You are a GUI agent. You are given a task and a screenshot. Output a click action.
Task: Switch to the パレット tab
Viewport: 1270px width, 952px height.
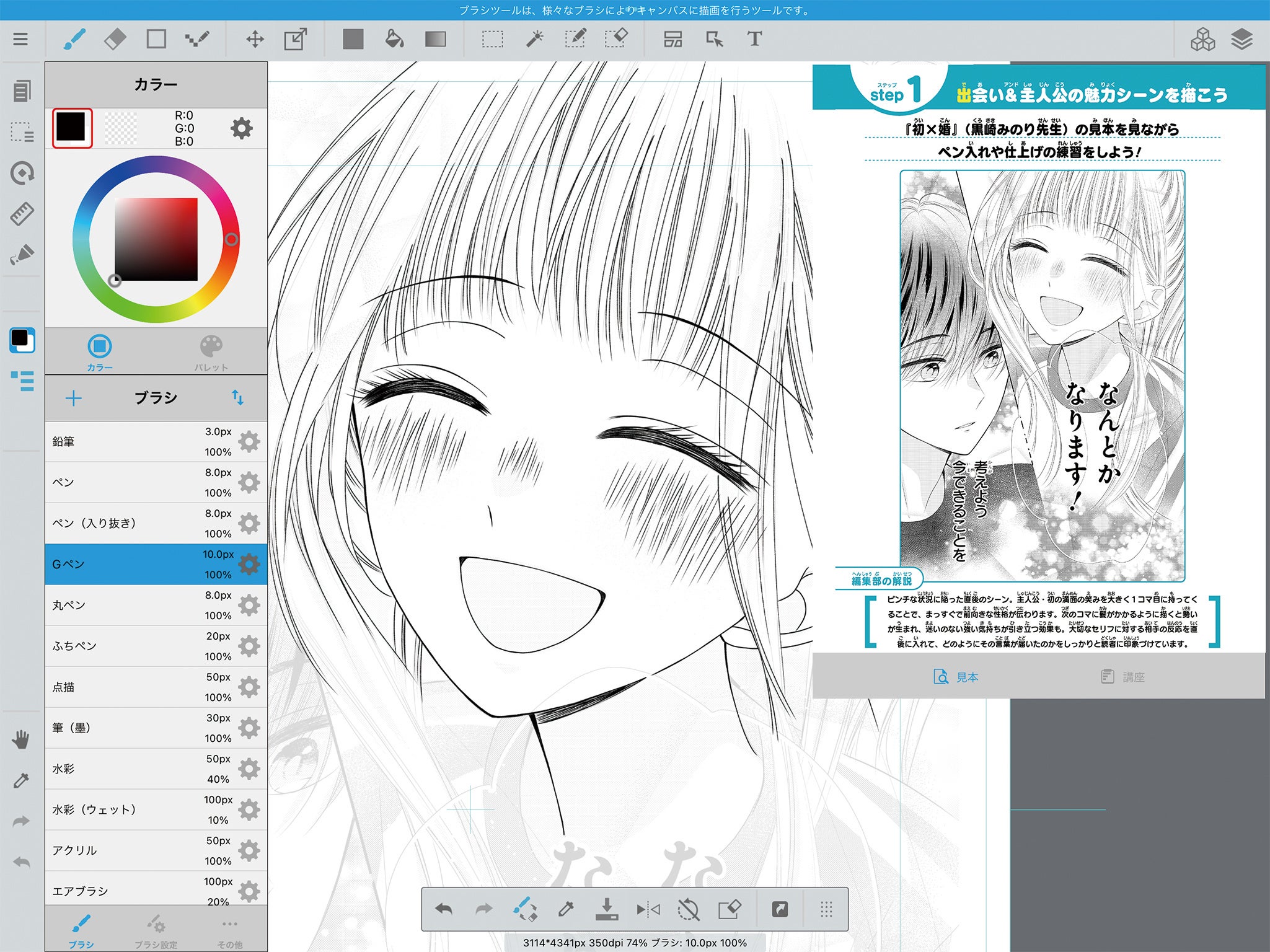[x=211, y=353]
